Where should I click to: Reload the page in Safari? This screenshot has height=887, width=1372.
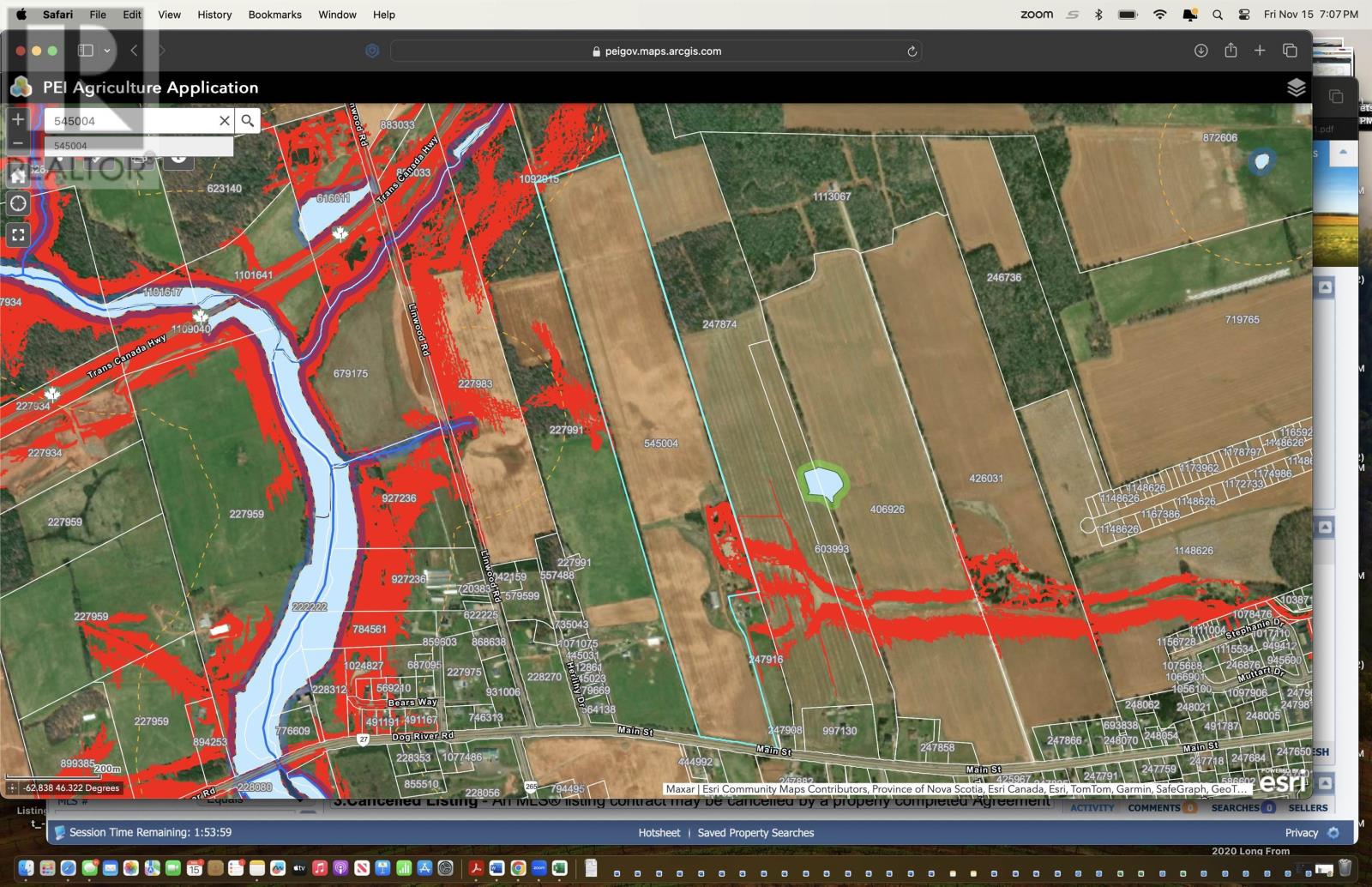coord(912,51)
